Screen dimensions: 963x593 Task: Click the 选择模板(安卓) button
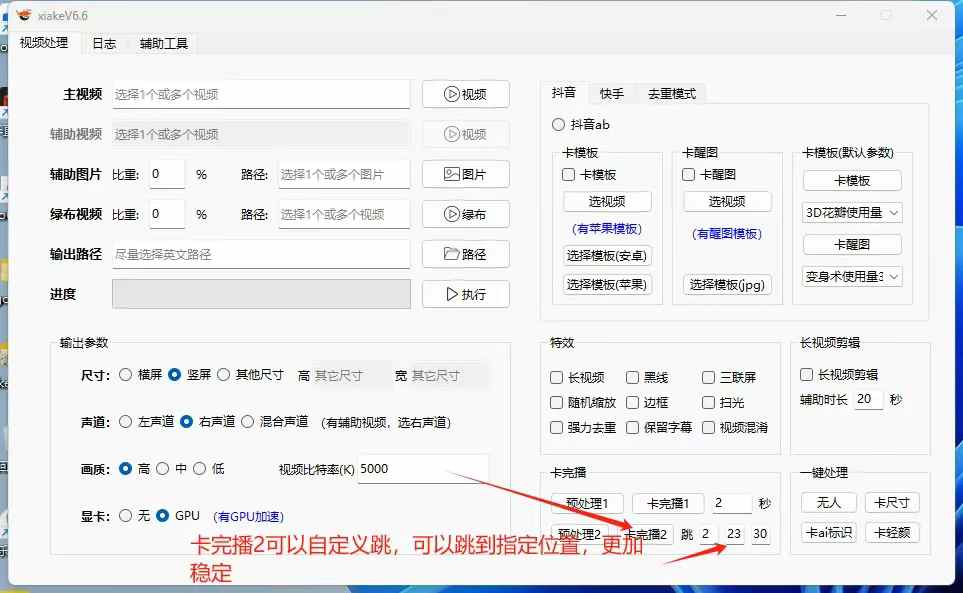(x=607, y=255)
